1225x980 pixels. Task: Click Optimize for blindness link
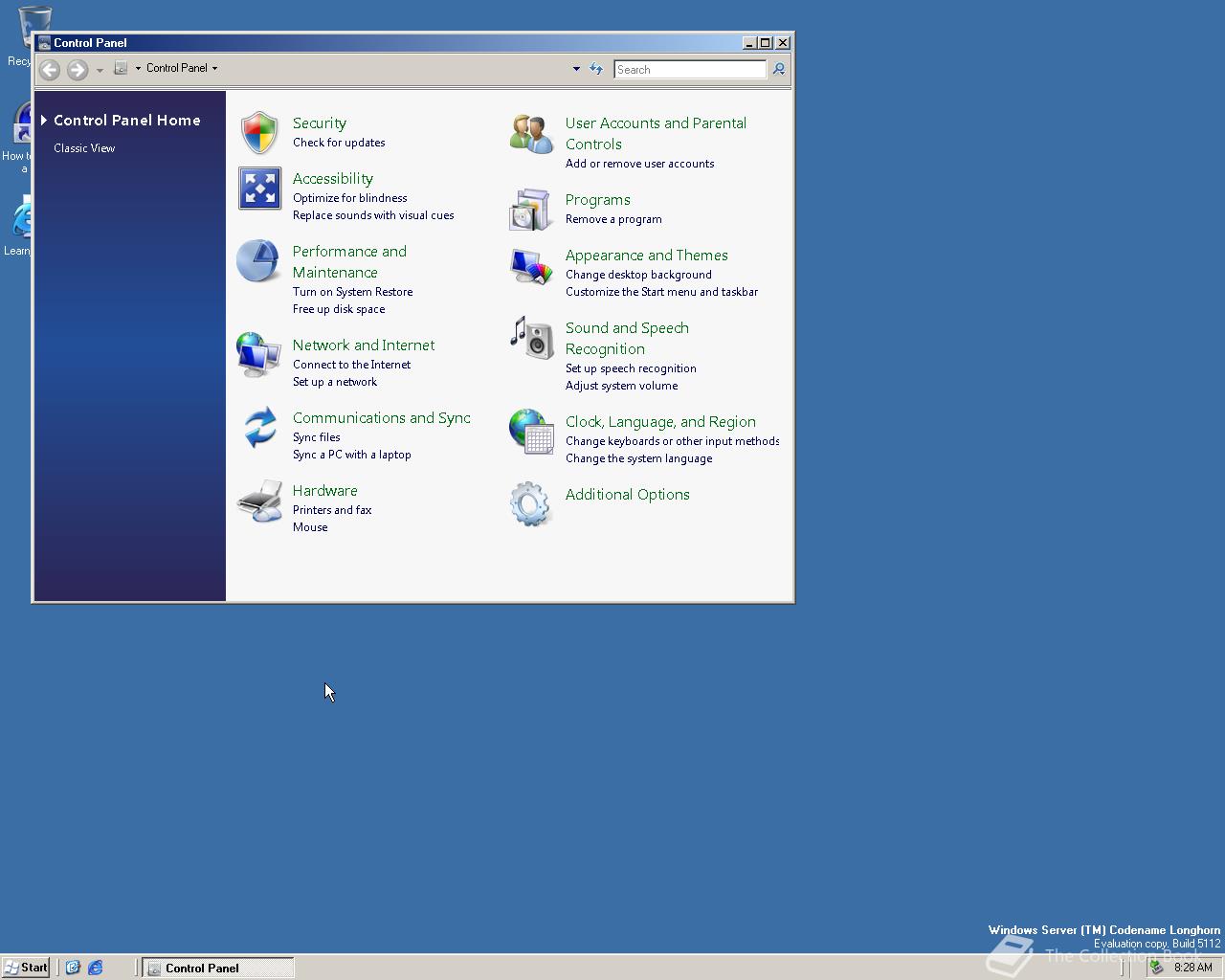pos(350,198)
